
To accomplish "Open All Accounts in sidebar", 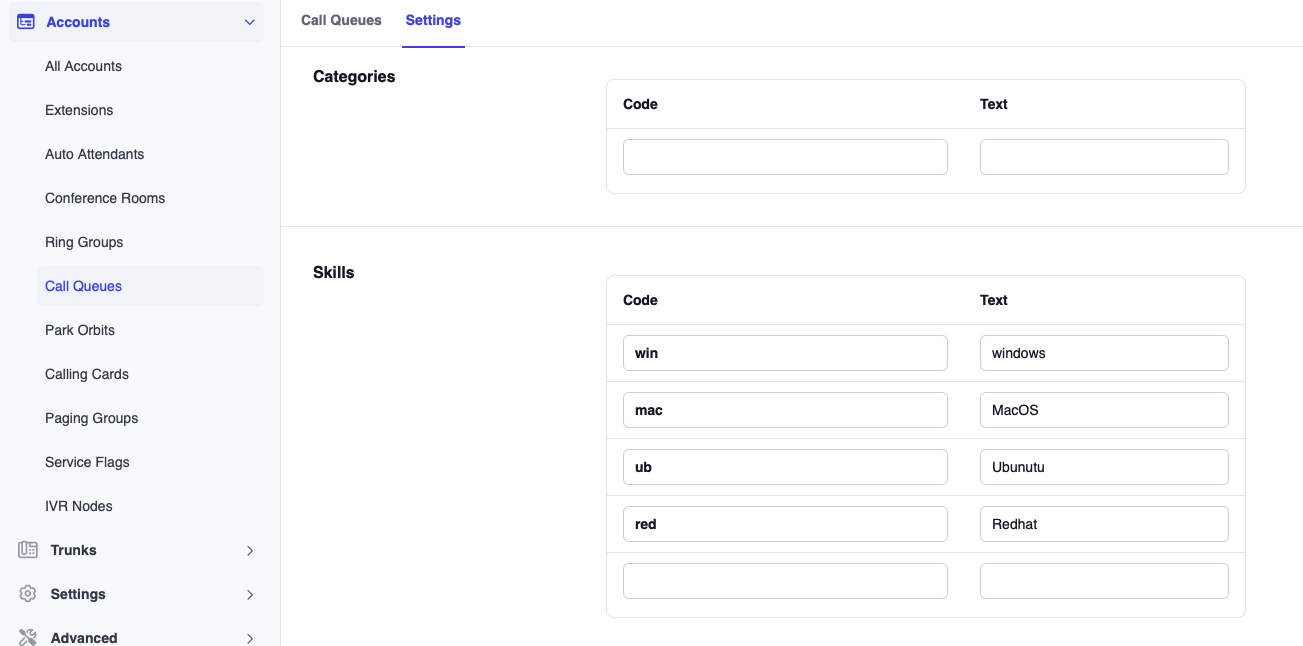I will click(83, 66).
